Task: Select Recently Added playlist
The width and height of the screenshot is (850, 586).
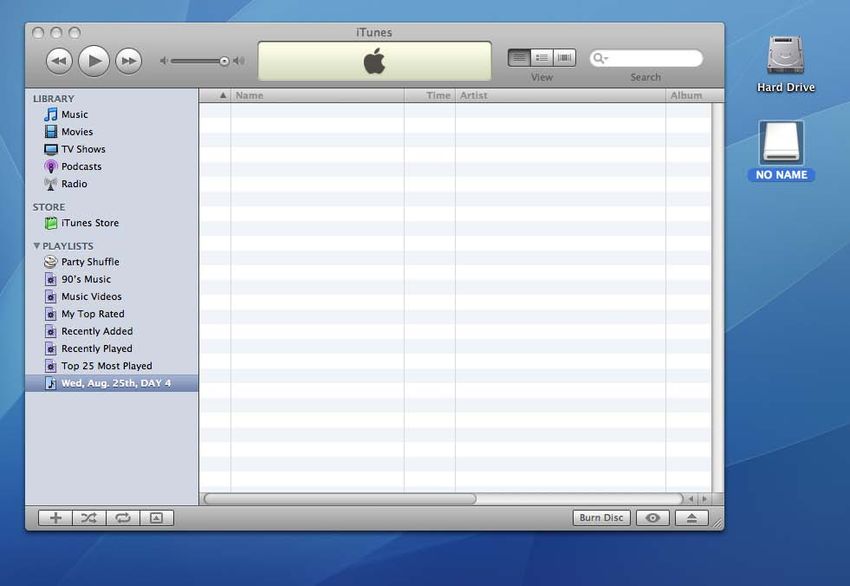Action: (x=111, y=331)
